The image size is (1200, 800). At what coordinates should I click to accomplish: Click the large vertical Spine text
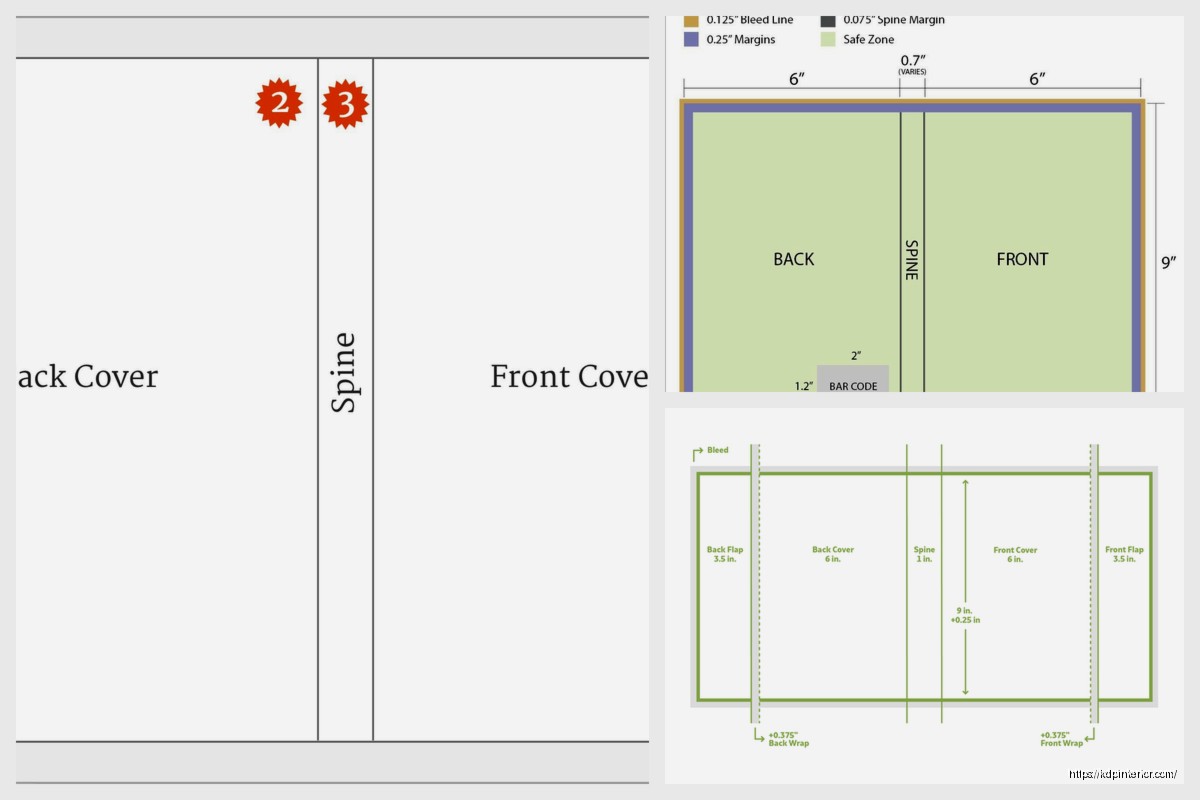tap(344, 372)
